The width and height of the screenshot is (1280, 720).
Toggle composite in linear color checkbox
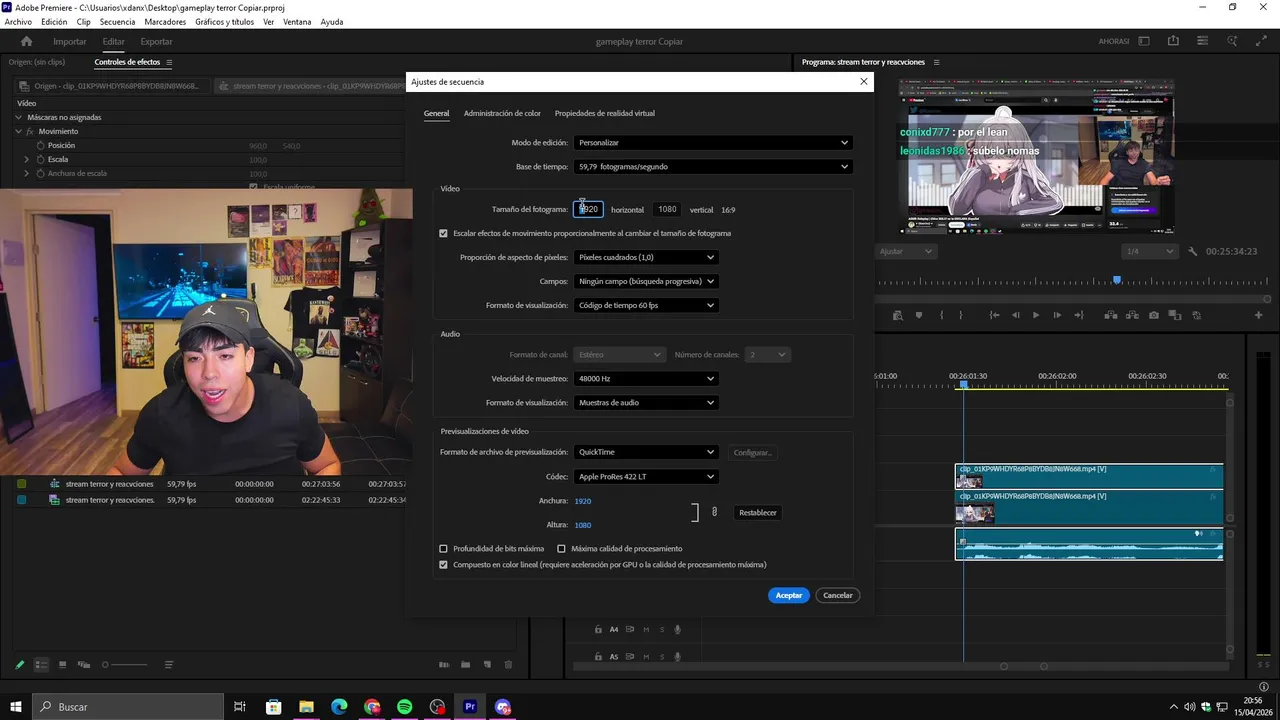click(444, 564)
